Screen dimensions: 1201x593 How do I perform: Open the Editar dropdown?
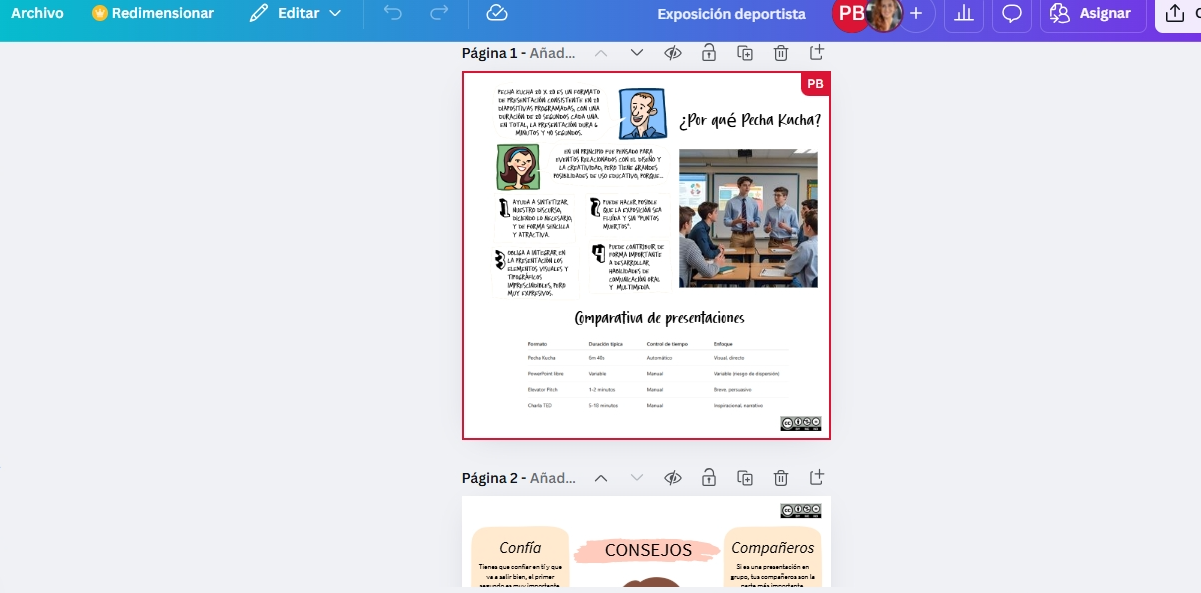[295, 13]
